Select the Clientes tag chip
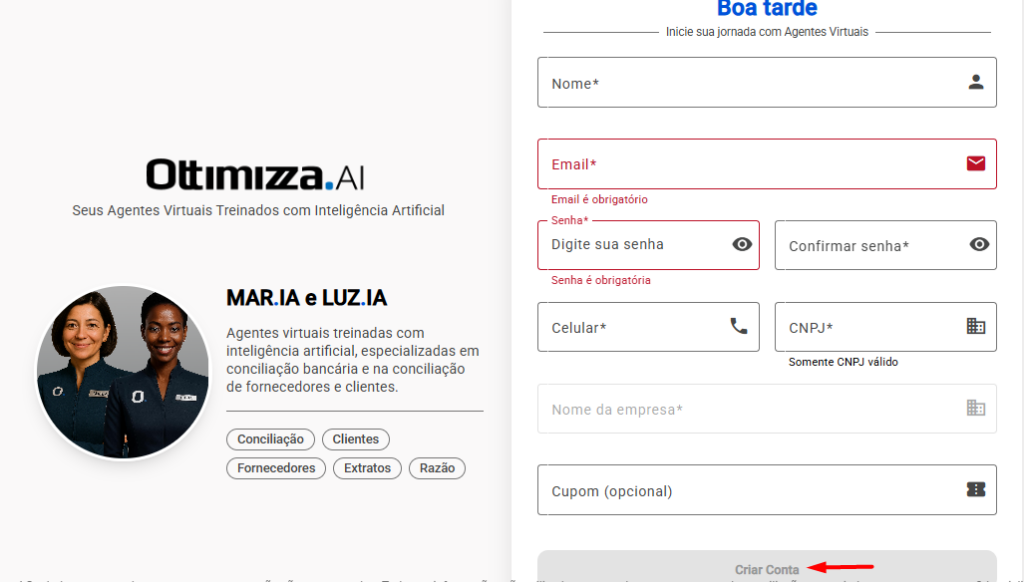Screen dimensions: 1024x582 click(x=356, y=439)
